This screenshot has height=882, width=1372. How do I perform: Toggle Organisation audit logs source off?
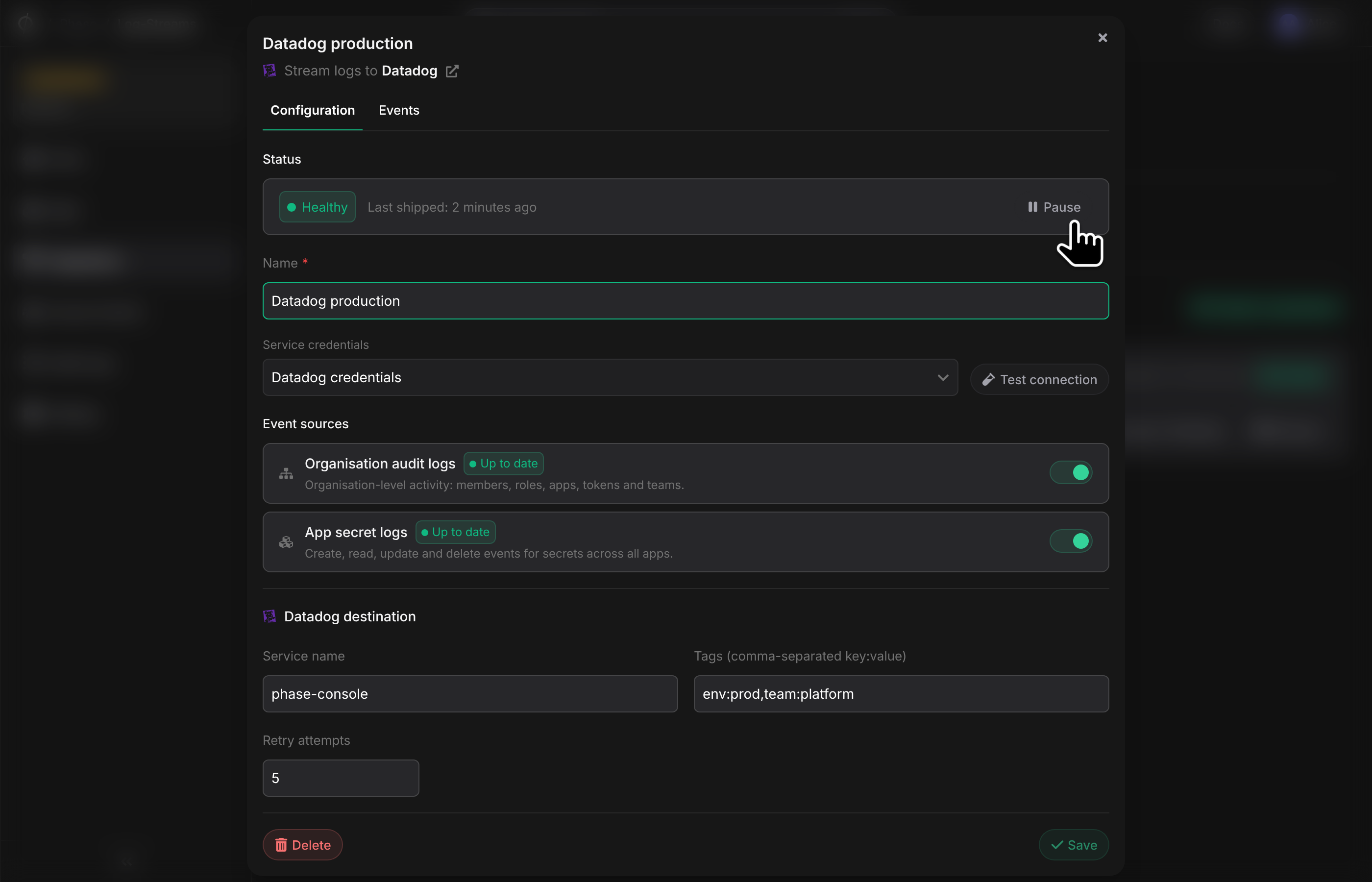pos(1070,472)
